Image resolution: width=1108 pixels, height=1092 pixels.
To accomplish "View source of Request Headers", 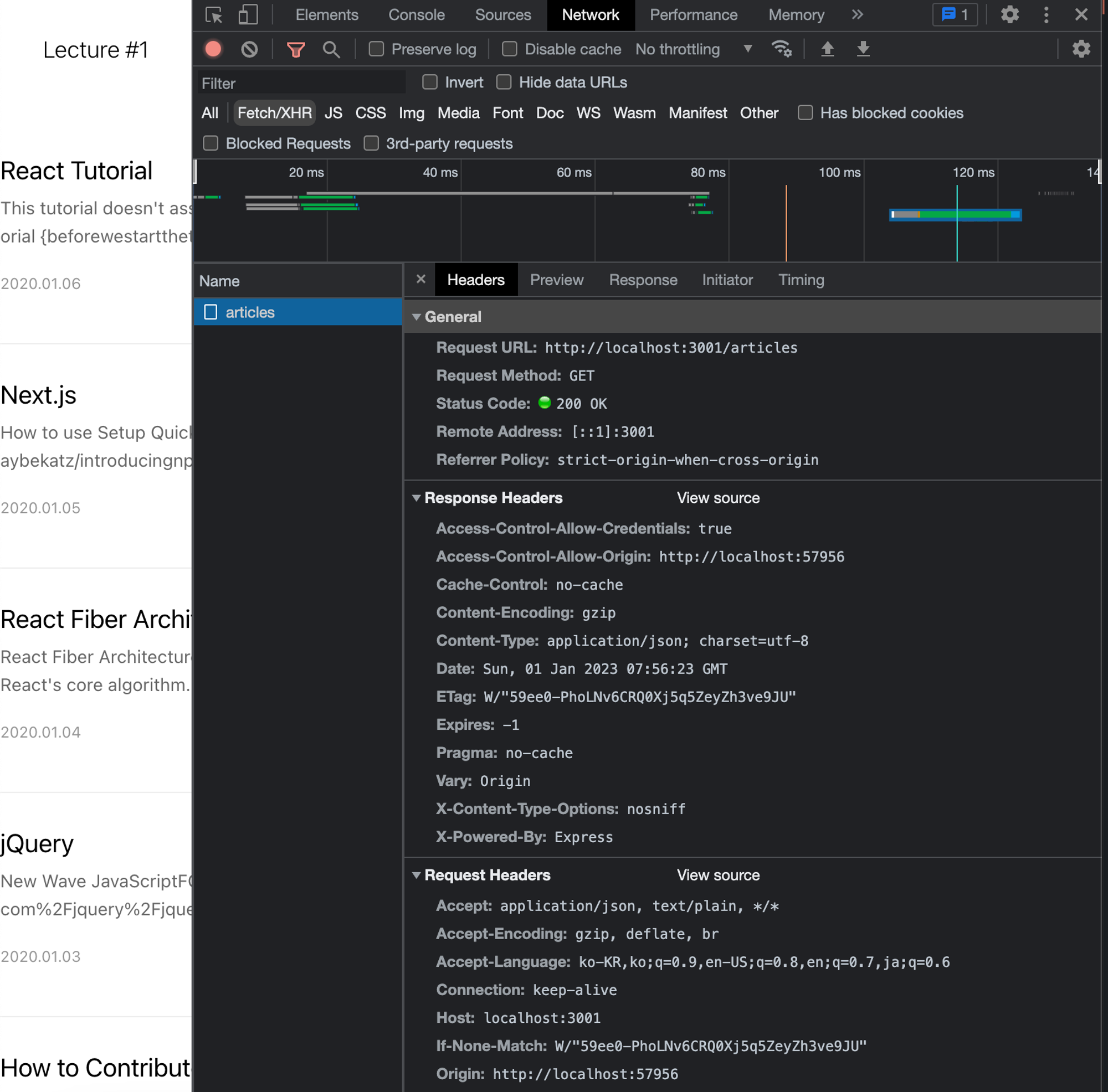I will click(x=718, y=875).
